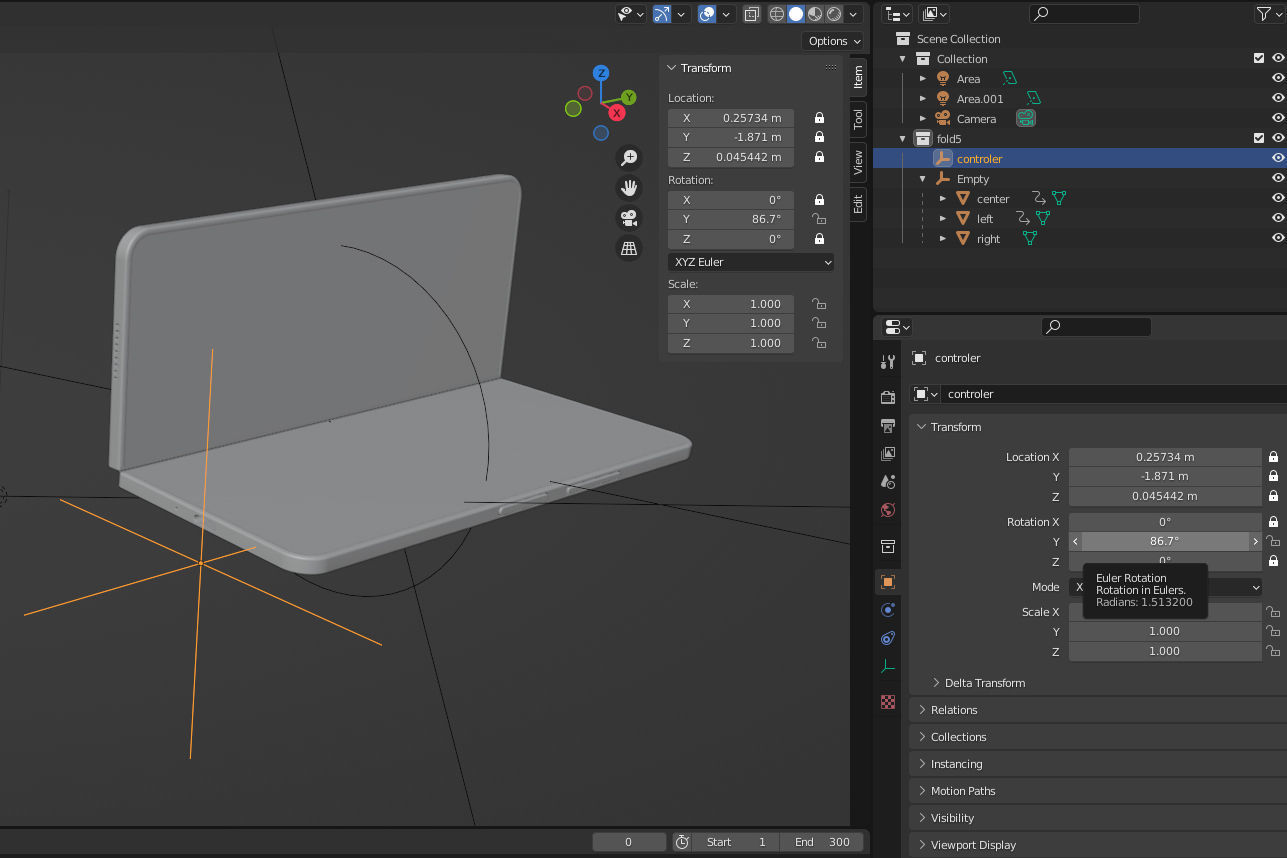This screenshot has height=858, width=1287.
Task: Hide the controler object via eye icon
Action: [x=1277, y=159]
